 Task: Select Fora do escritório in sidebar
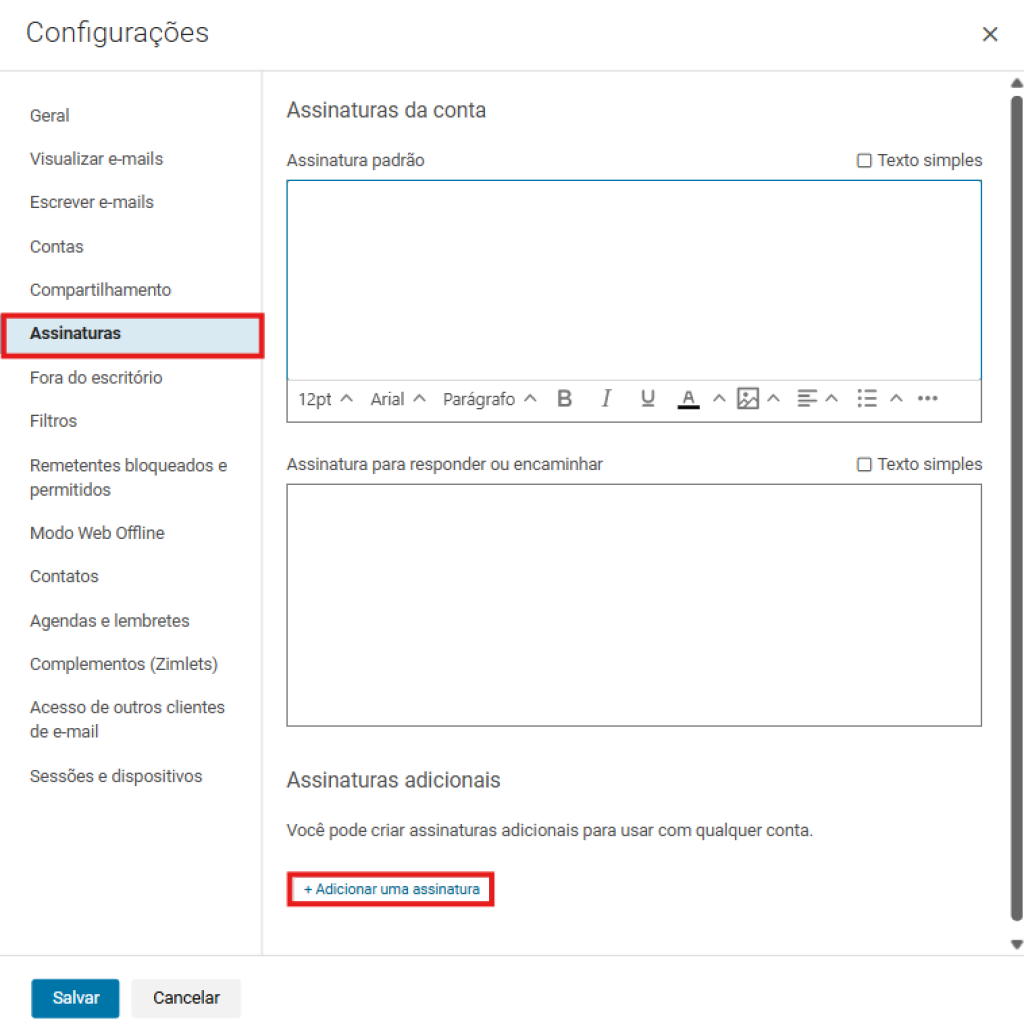click(96, 378)
